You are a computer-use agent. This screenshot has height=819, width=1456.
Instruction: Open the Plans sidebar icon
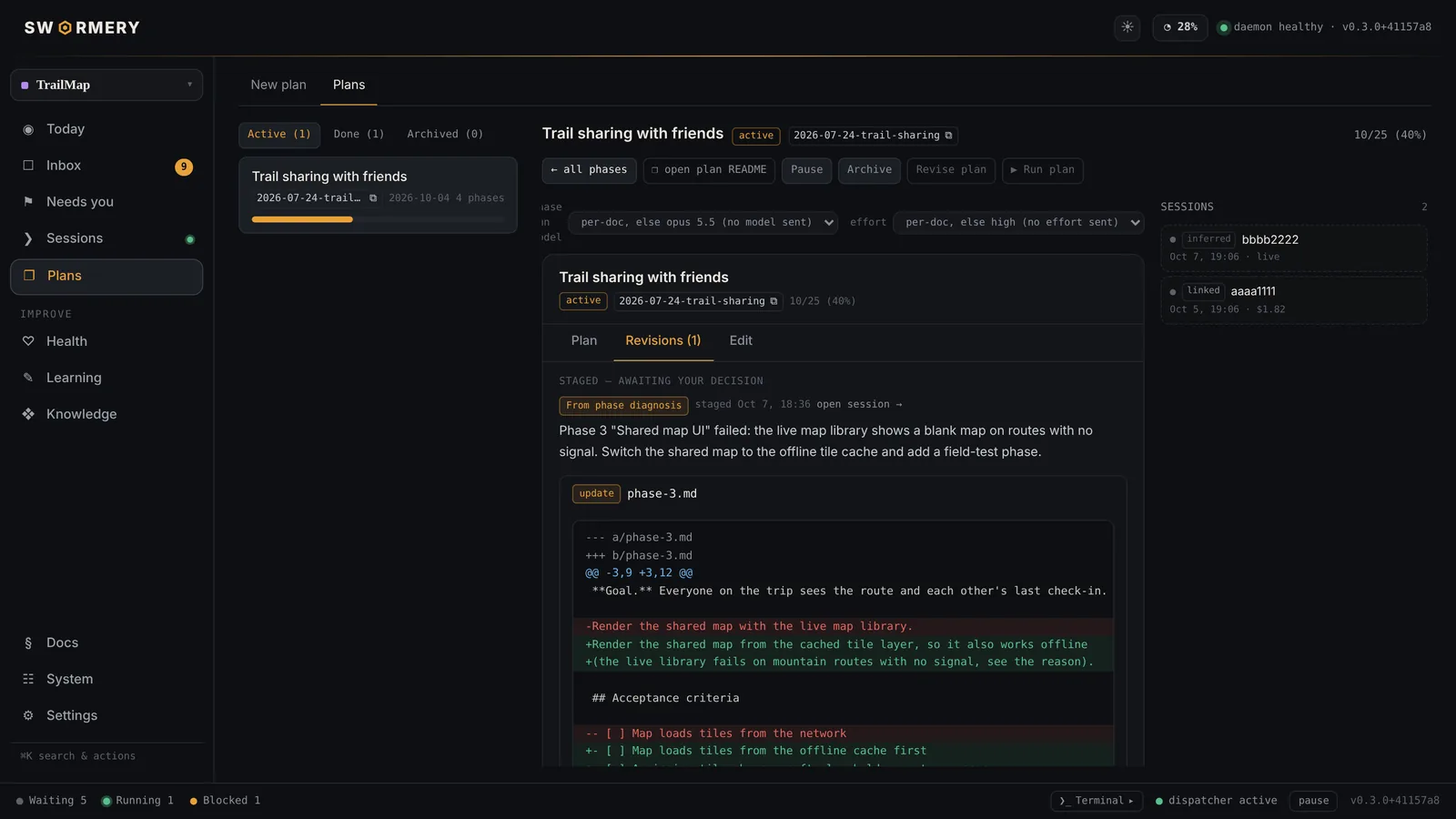(x=29, y=276)
